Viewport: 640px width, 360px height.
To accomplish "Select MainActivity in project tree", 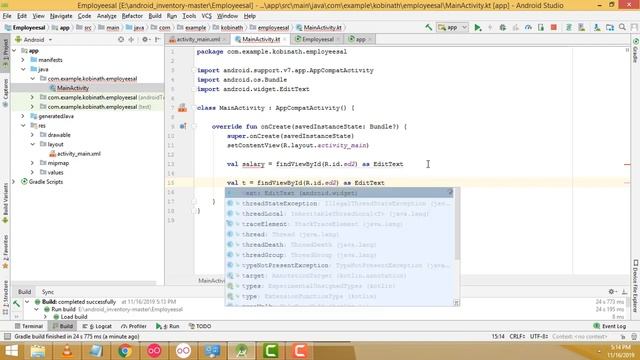I will pyautogui.click(x=73, y=88).
